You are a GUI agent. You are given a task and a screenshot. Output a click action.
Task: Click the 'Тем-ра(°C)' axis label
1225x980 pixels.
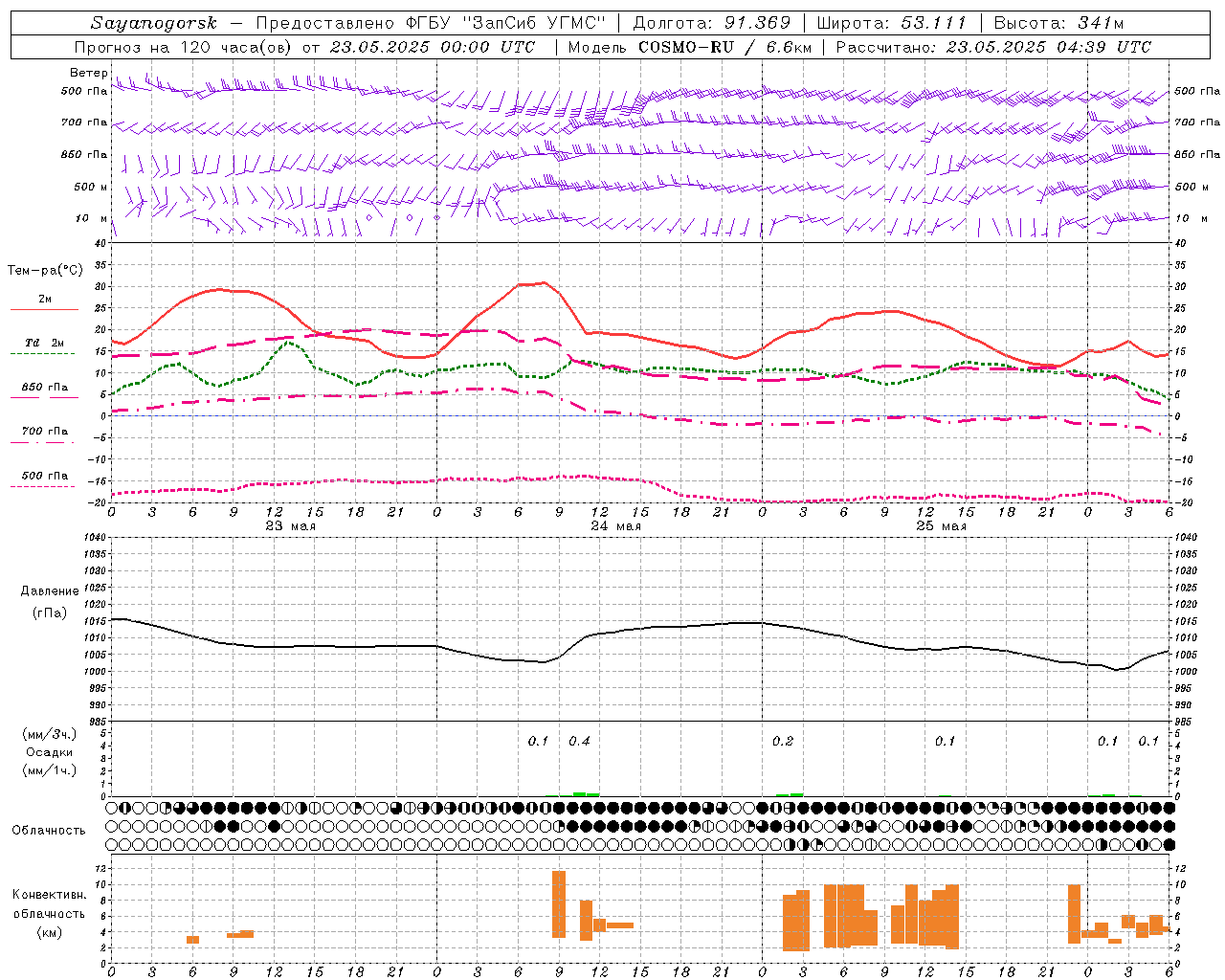45,271
